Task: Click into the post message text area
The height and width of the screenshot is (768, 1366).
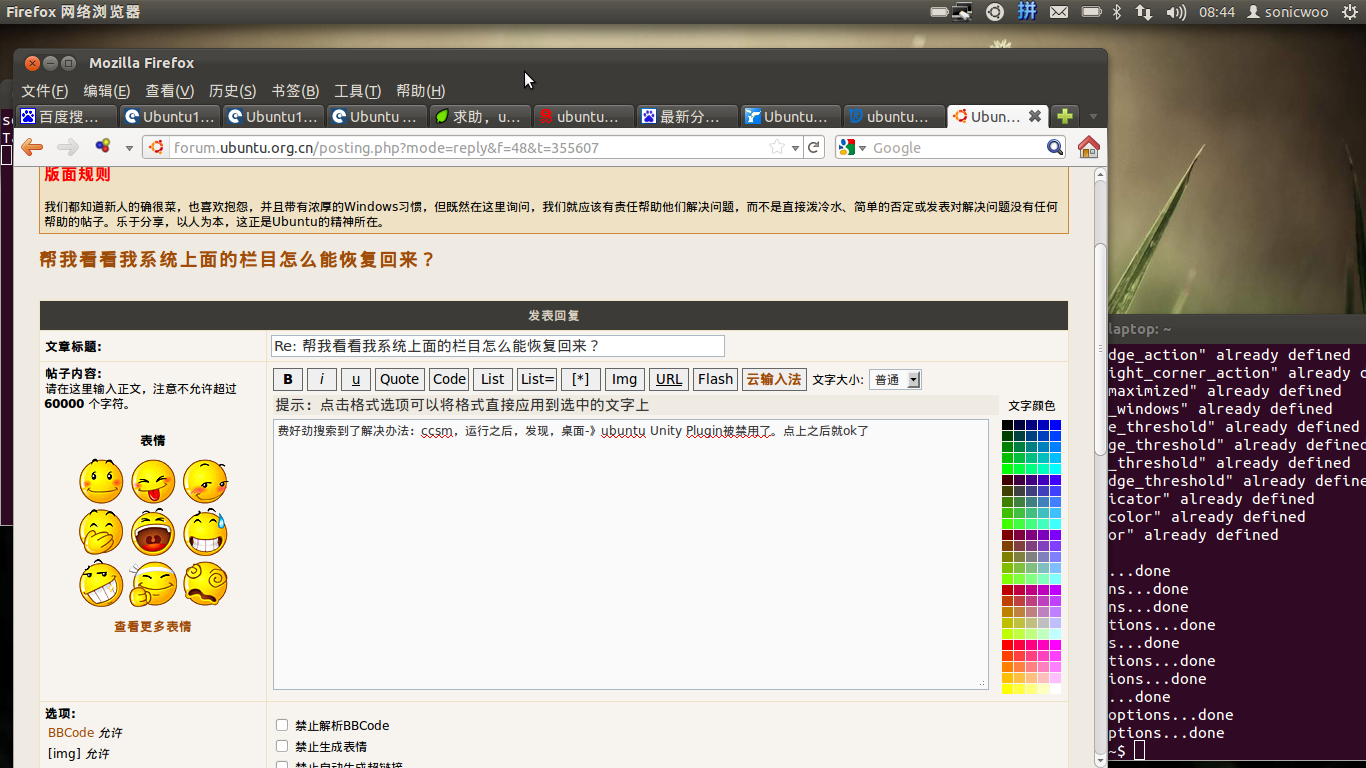Action: coord(631,554)
